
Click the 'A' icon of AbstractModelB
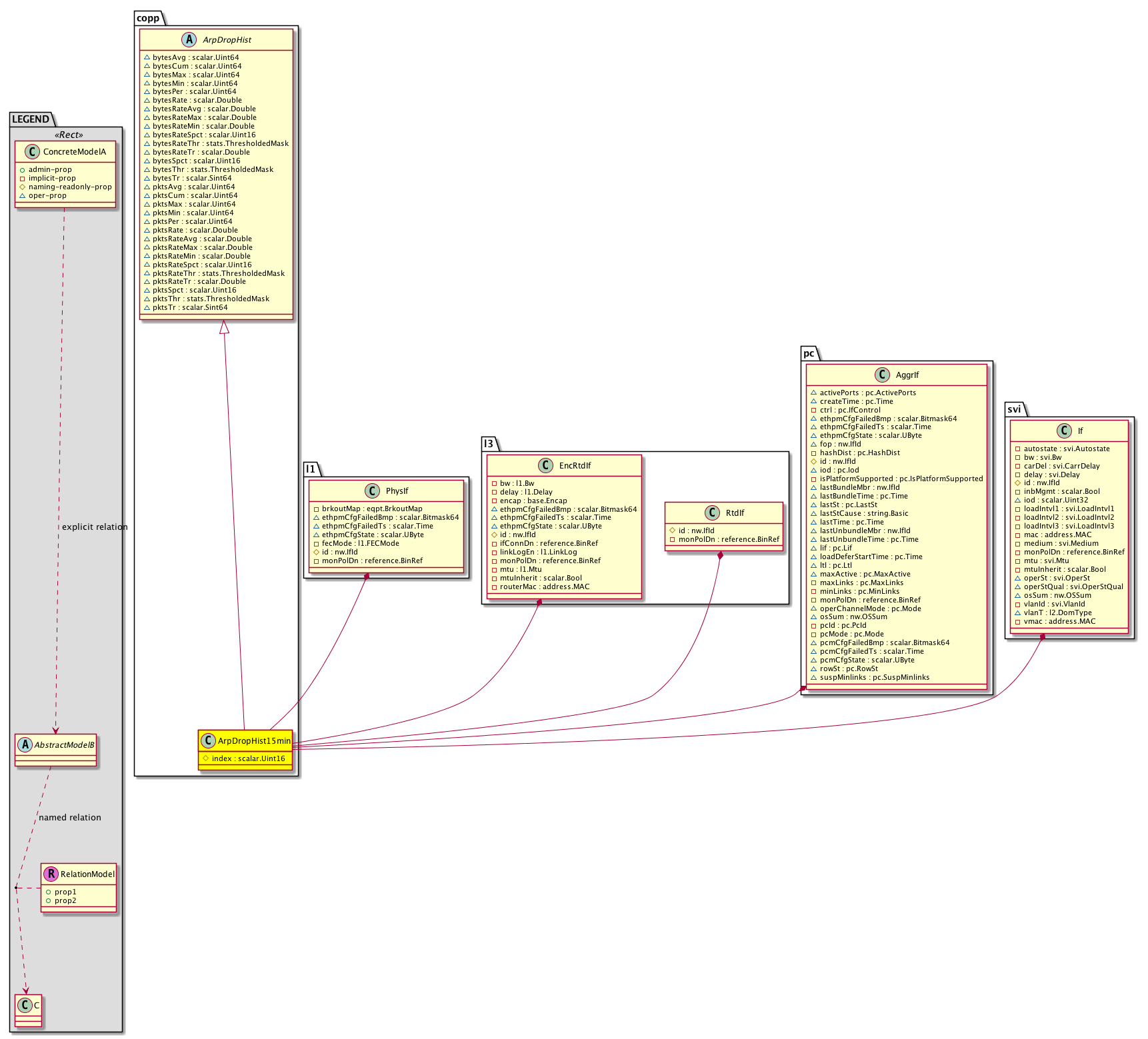25,745
